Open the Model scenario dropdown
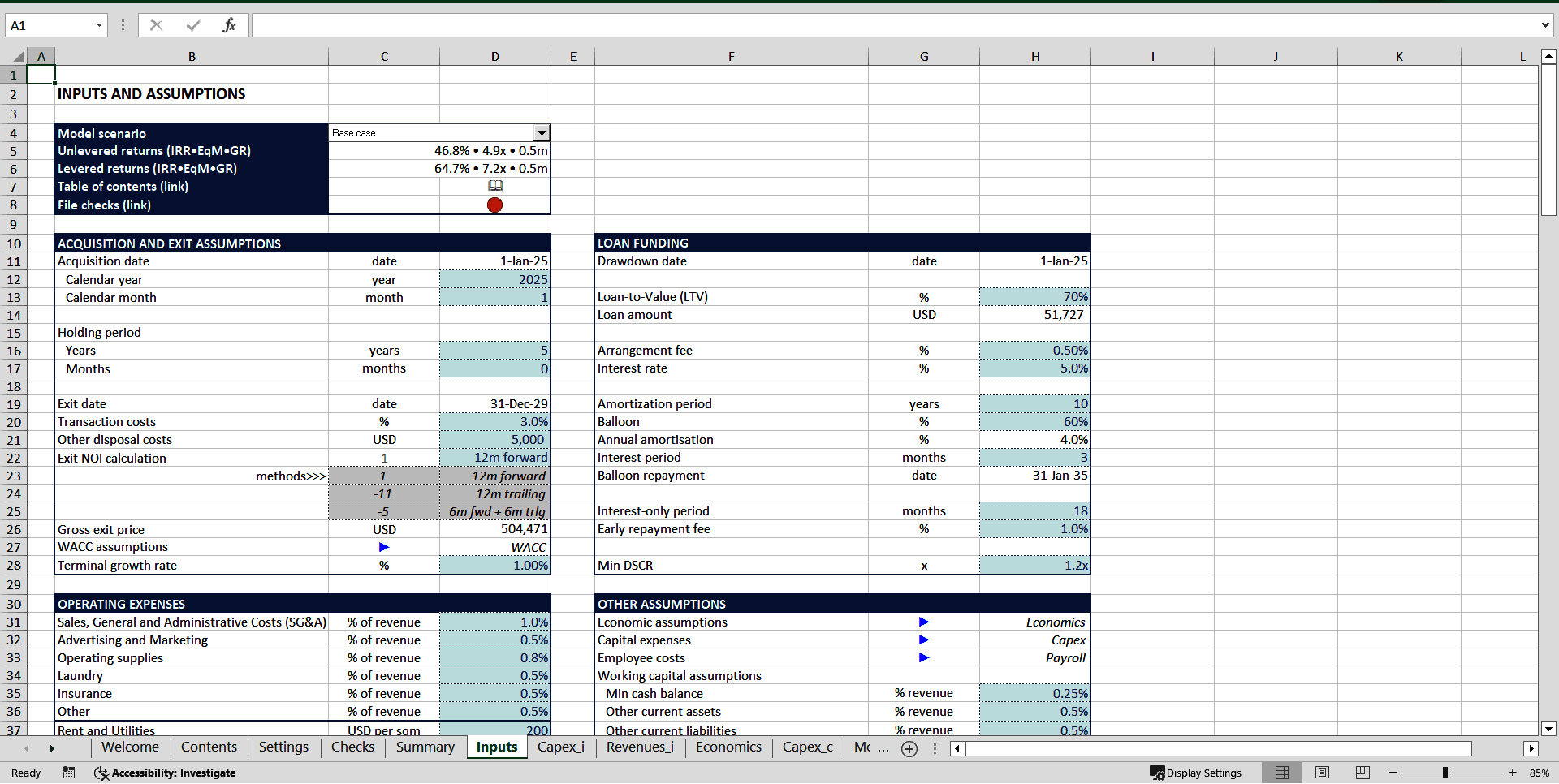 542,132
